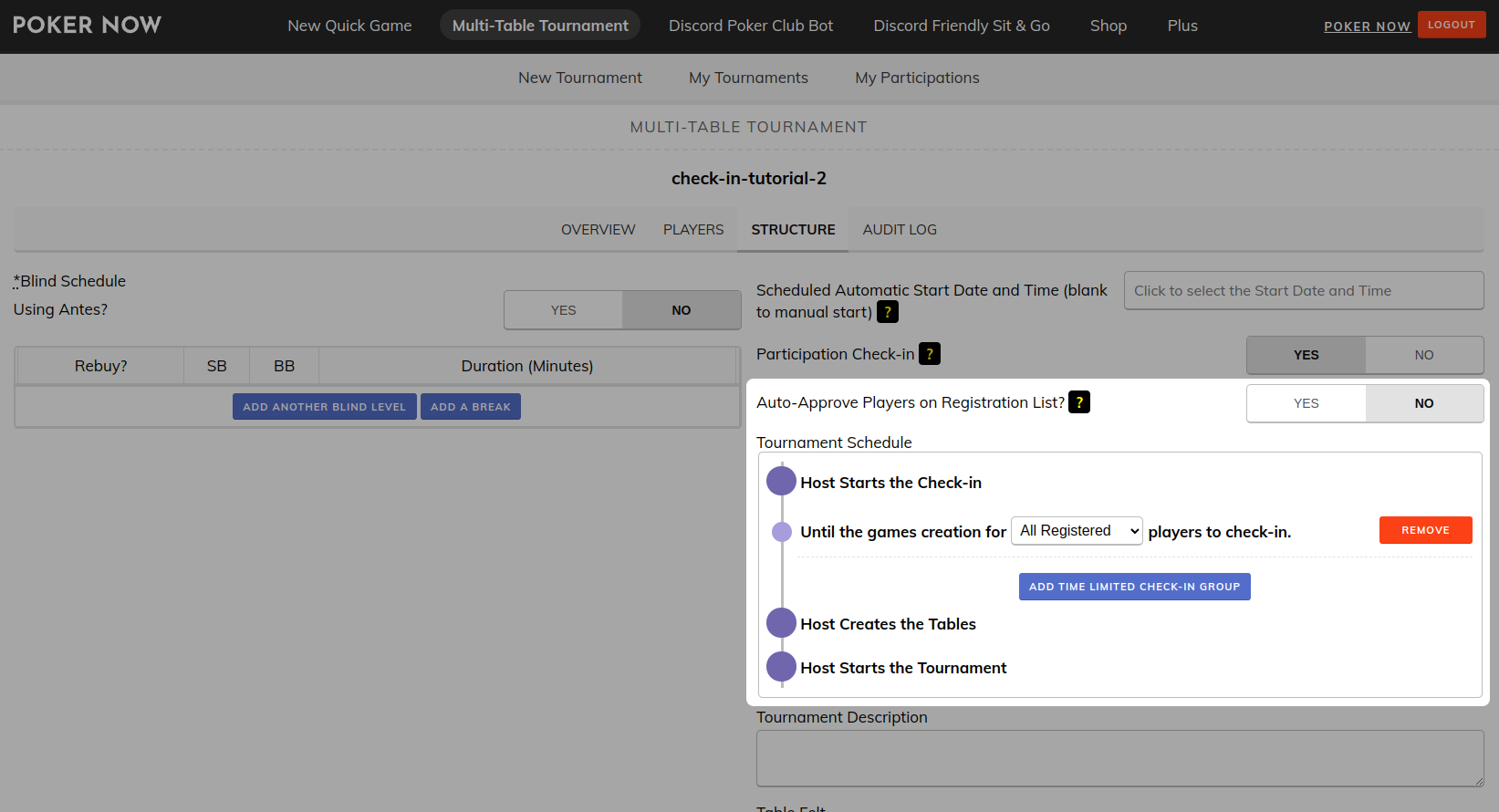The width and height of the screenshot is (1499, 812).
Task: Click Add A Break button
Action: (471, 407)
